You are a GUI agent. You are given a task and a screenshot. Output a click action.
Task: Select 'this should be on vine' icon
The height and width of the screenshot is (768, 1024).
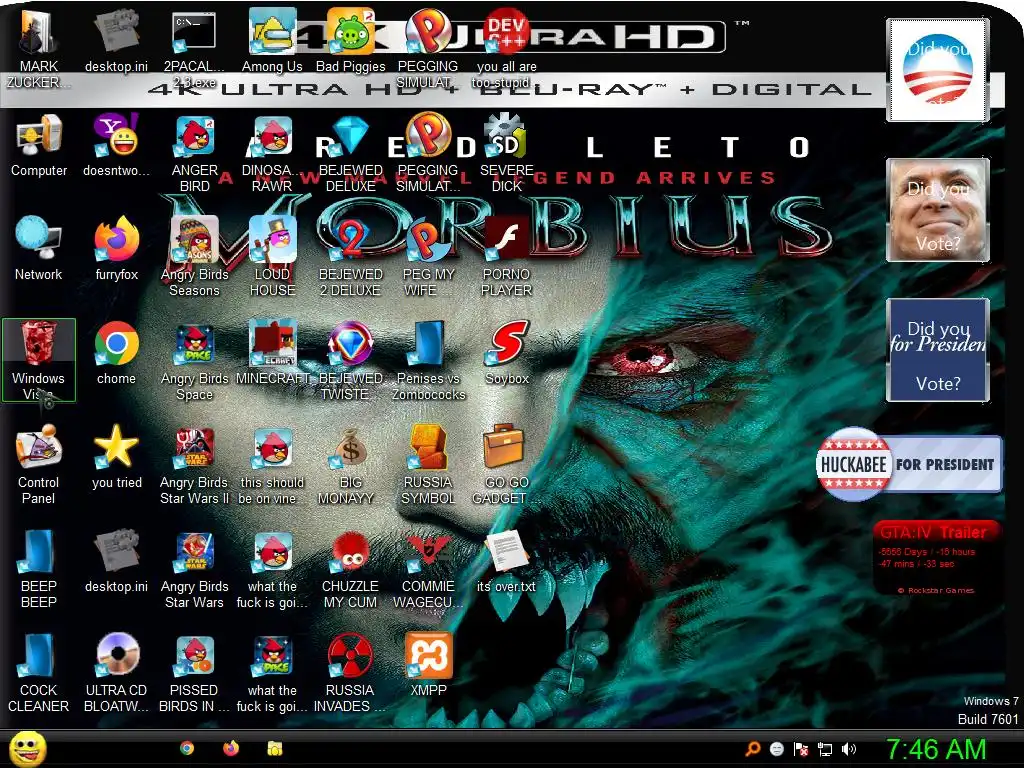click(x=272, y=464)
